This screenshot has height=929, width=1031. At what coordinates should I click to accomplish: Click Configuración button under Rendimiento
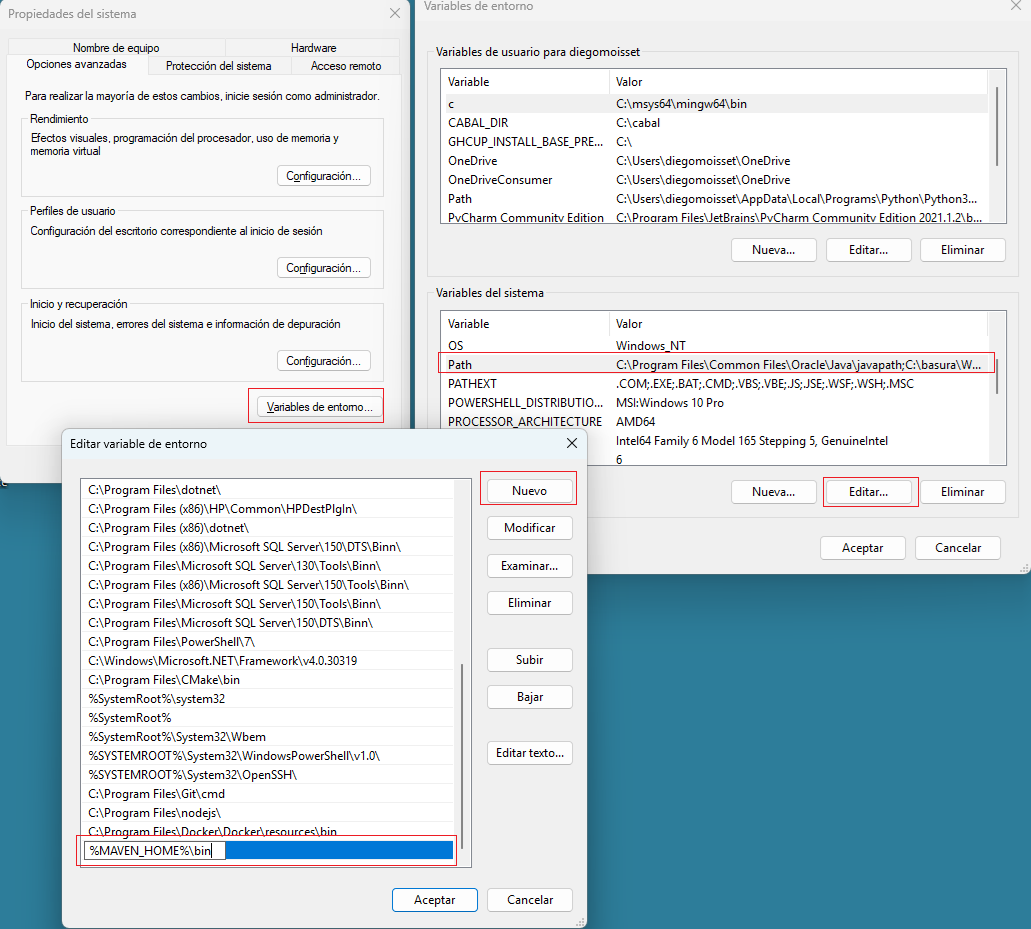[x=323, y=176]
